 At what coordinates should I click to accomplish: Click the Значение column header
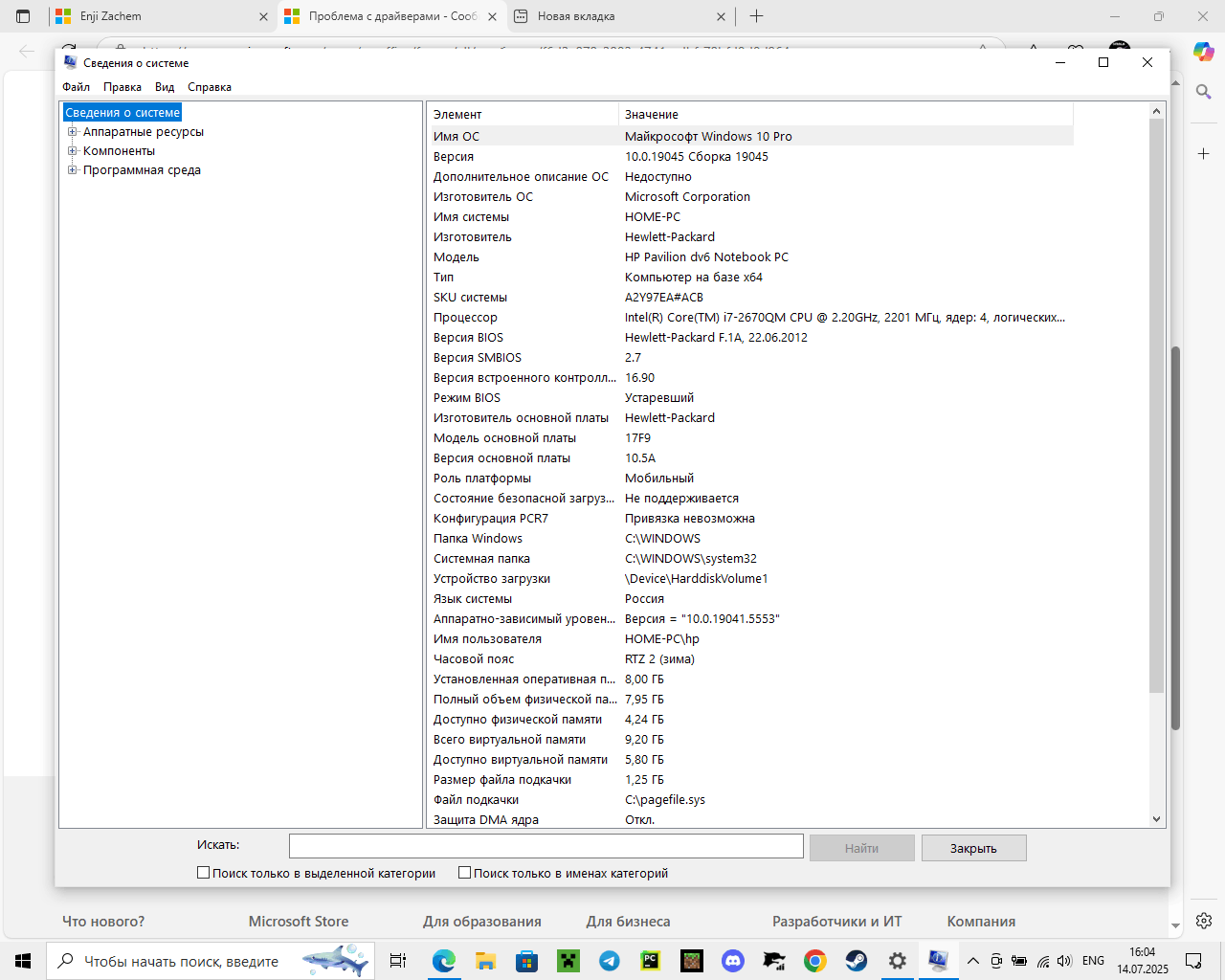pos(846,114)
